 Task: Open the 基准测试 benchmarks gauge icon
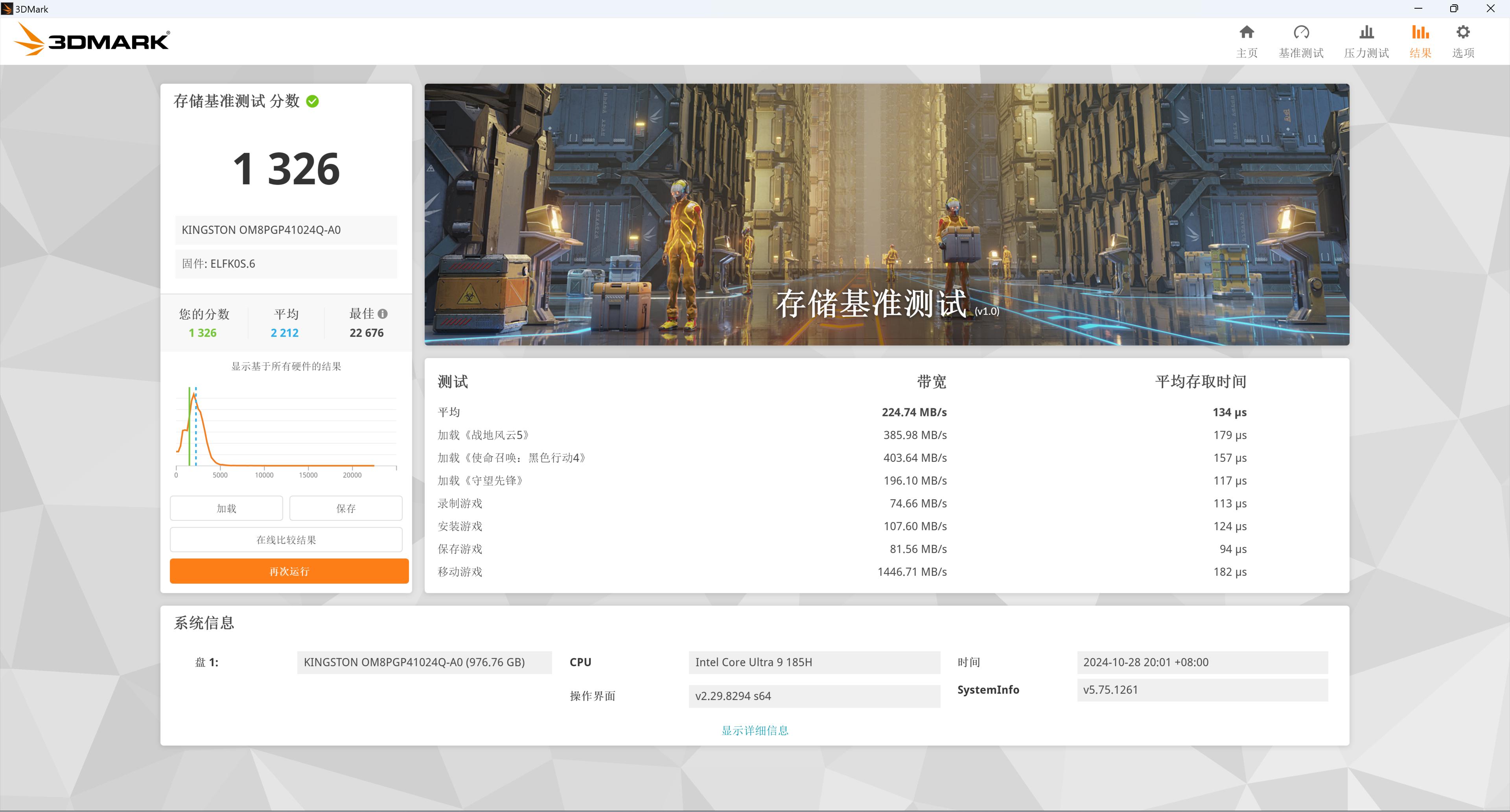(1301, 33)
